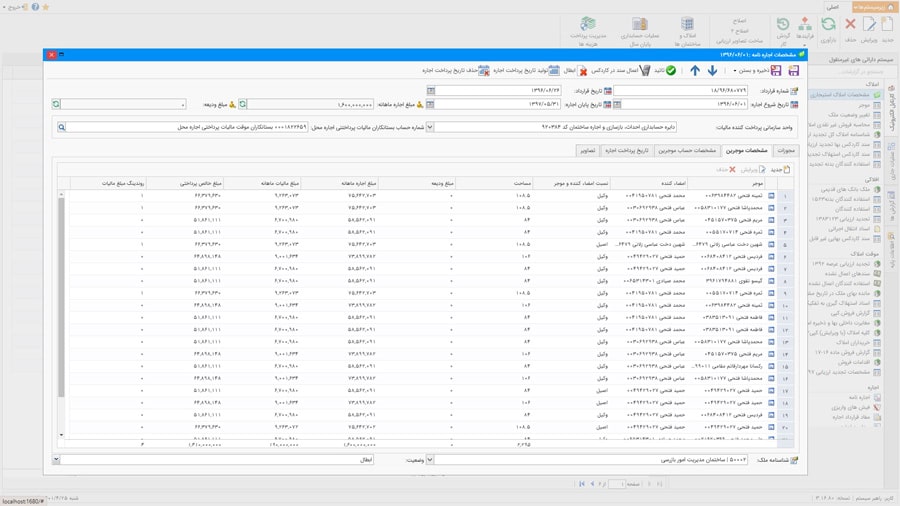Expand the deposit amount dropdown
The width and height of the screenshot is (900, 506).
[184, 104]
